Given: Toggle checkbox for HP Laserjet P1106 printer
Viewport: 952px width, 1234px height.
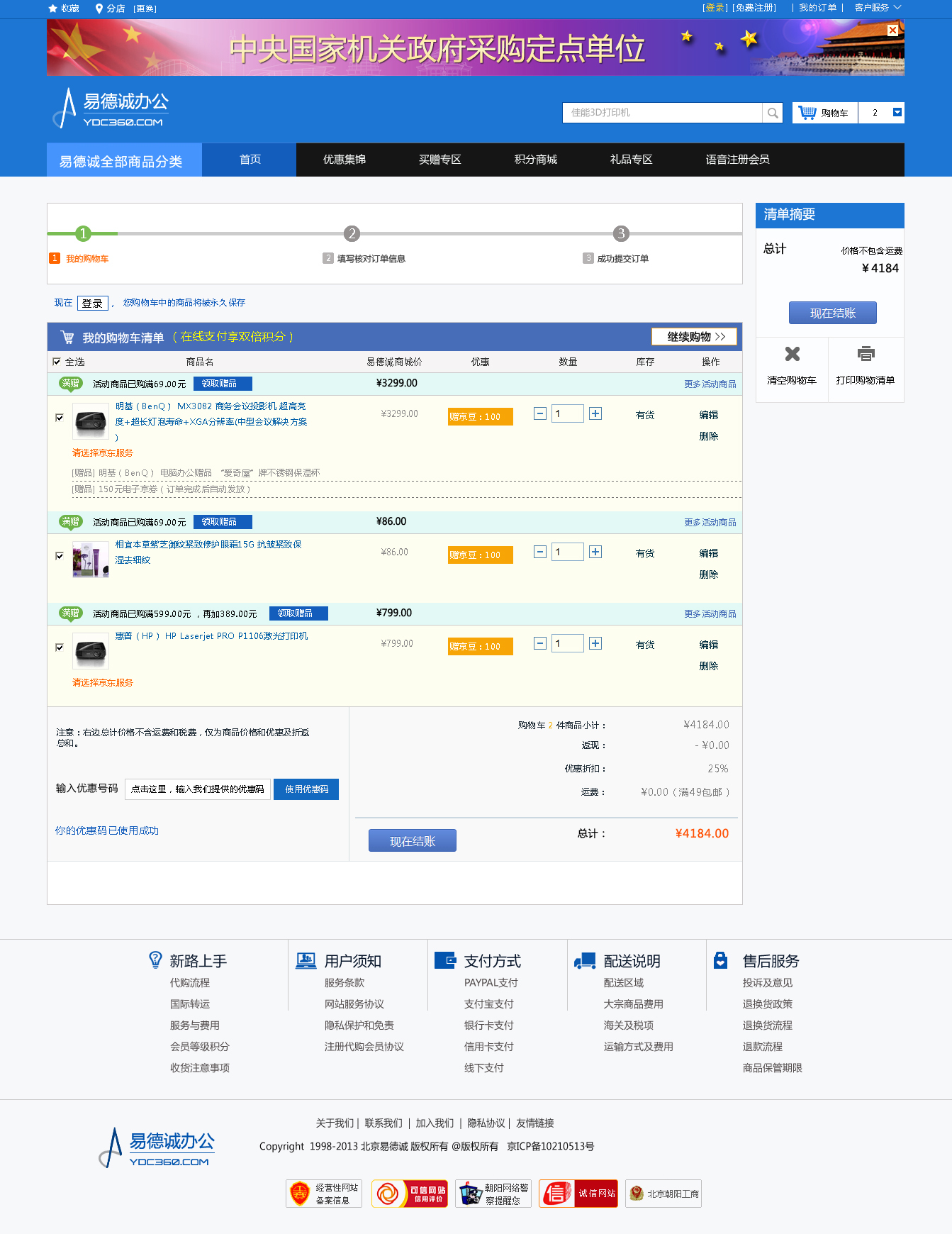Looking at the screenshot, I should [x=60, y=647].
